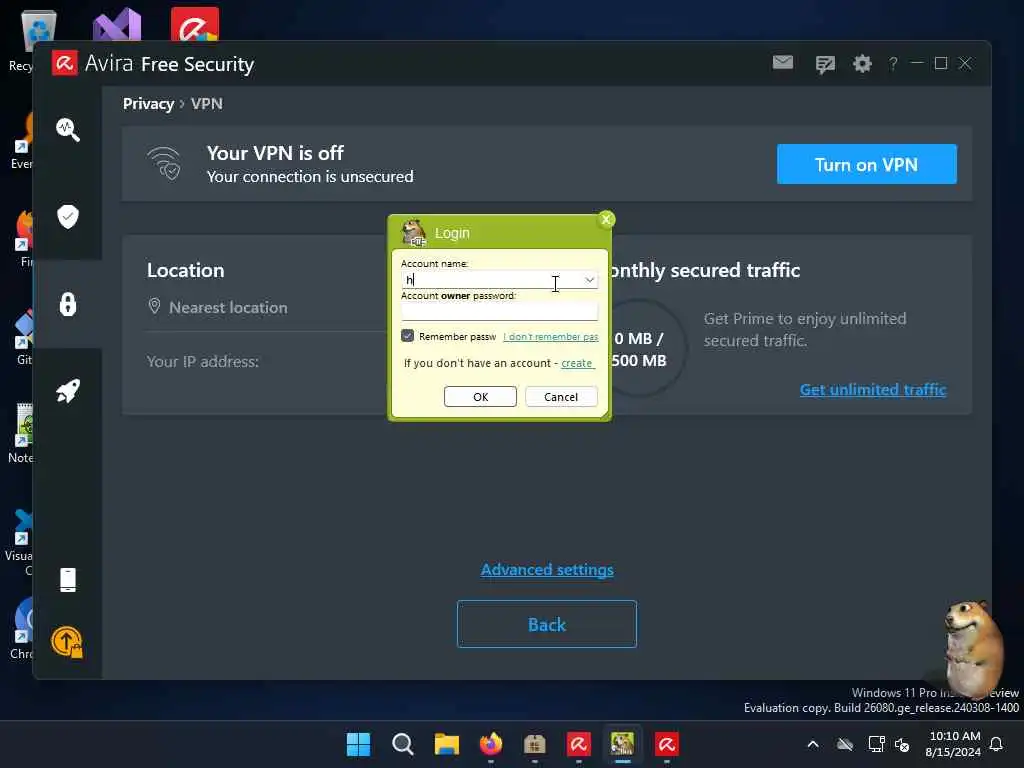
Task: Open the mobile device sidebar icon
Action: click(68, 580)
